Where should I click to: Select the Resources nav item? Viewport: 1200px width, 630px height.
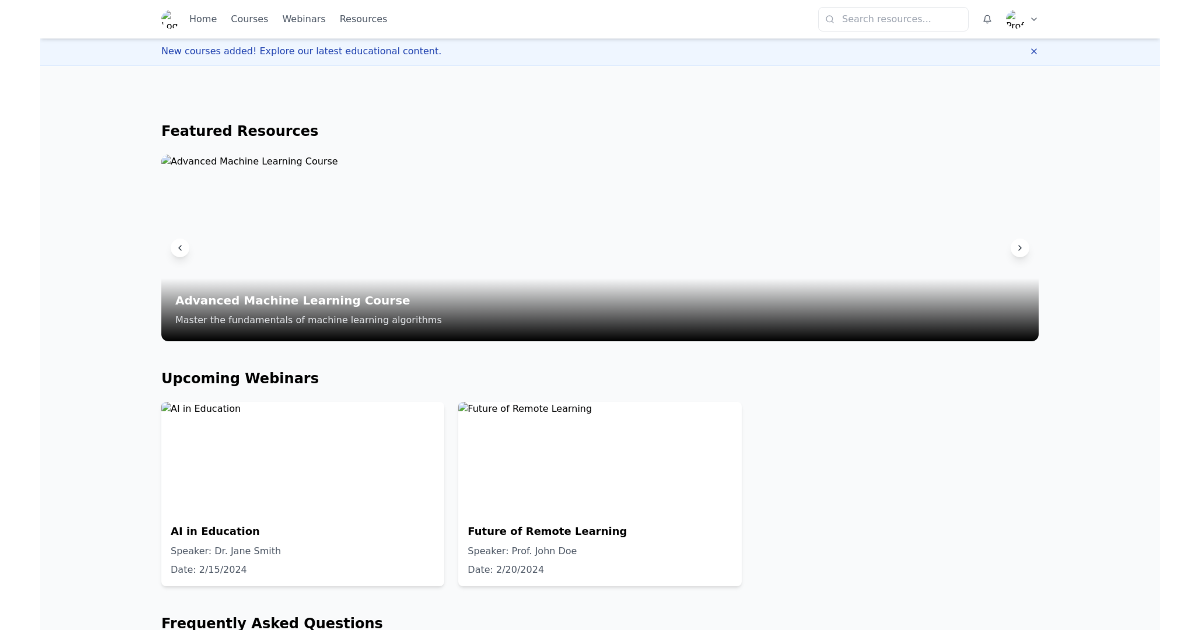(363, 19)
